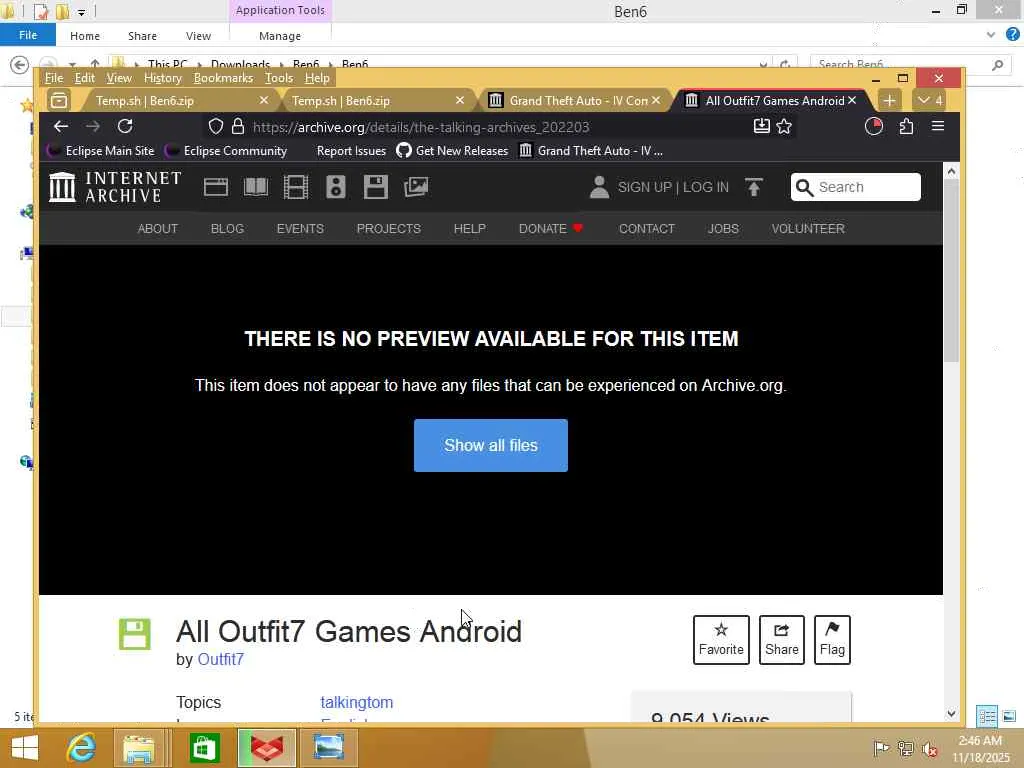Click the Windows Start button

click(x=25, y=748)
